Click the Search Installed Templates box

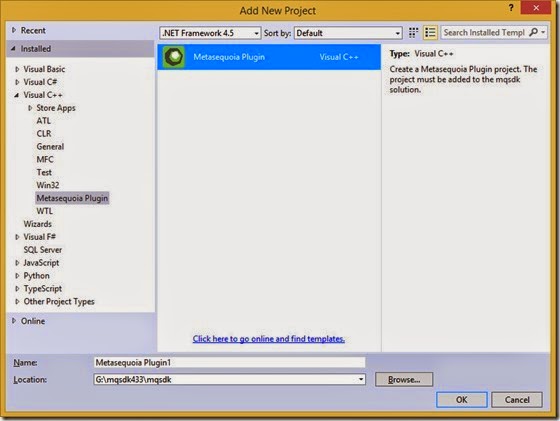tap(484, 32)
